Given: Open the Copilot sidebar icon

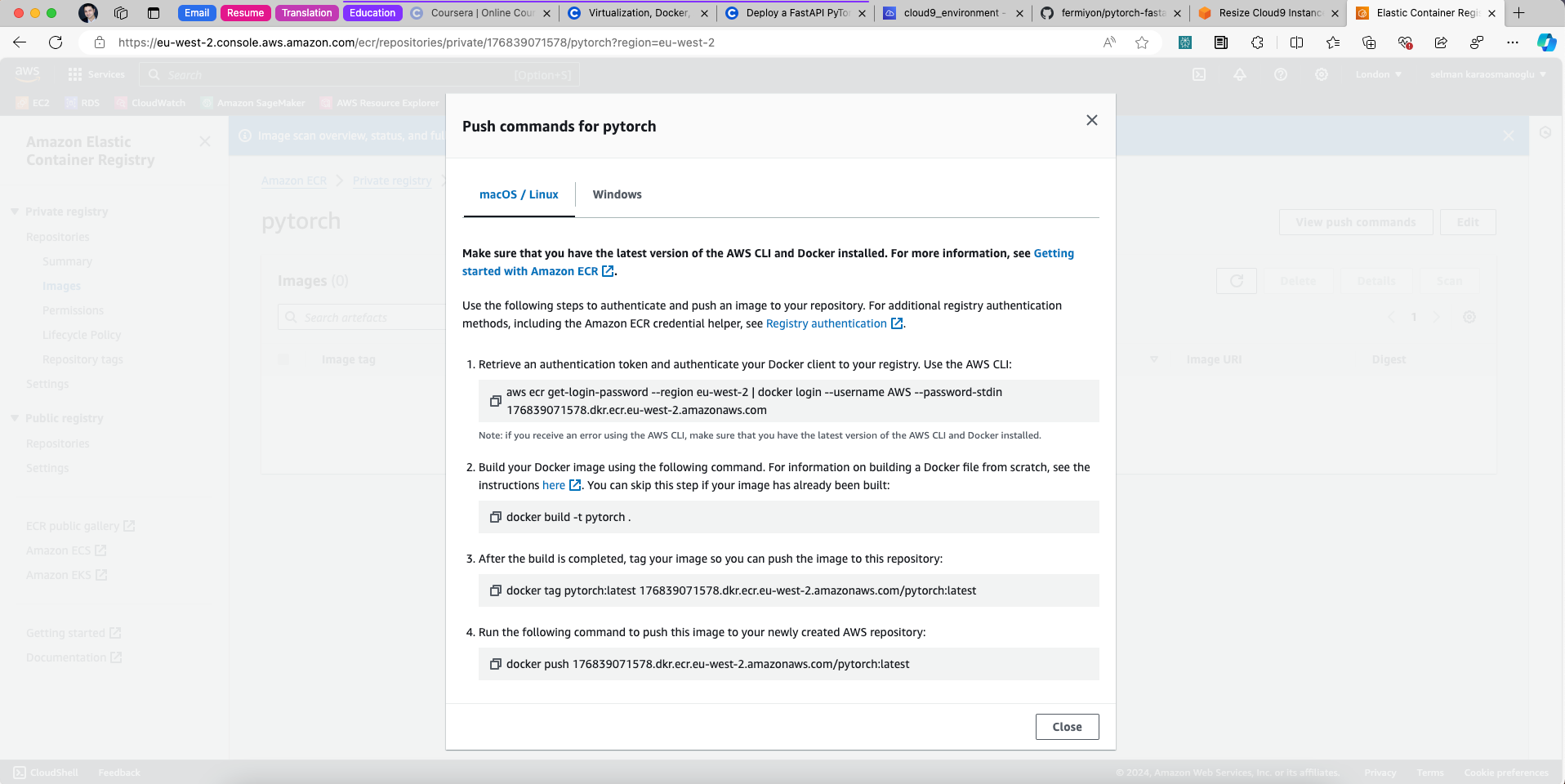Looking at the screenshot, I should 1546,42.
